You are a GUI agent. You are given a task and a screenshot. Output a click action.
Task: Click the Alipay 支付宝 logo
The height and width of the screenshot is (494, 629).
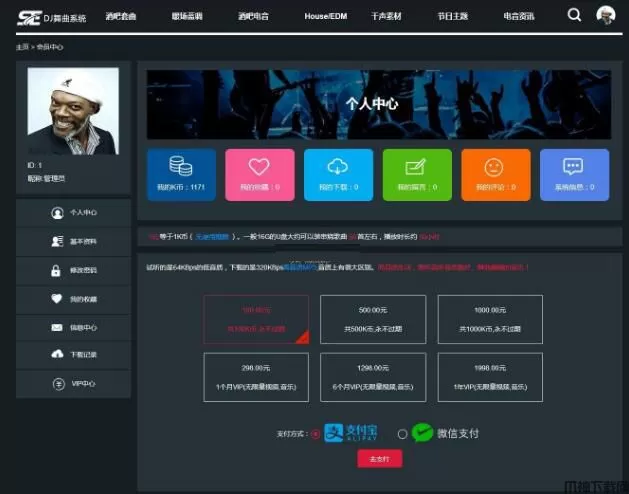351,433
